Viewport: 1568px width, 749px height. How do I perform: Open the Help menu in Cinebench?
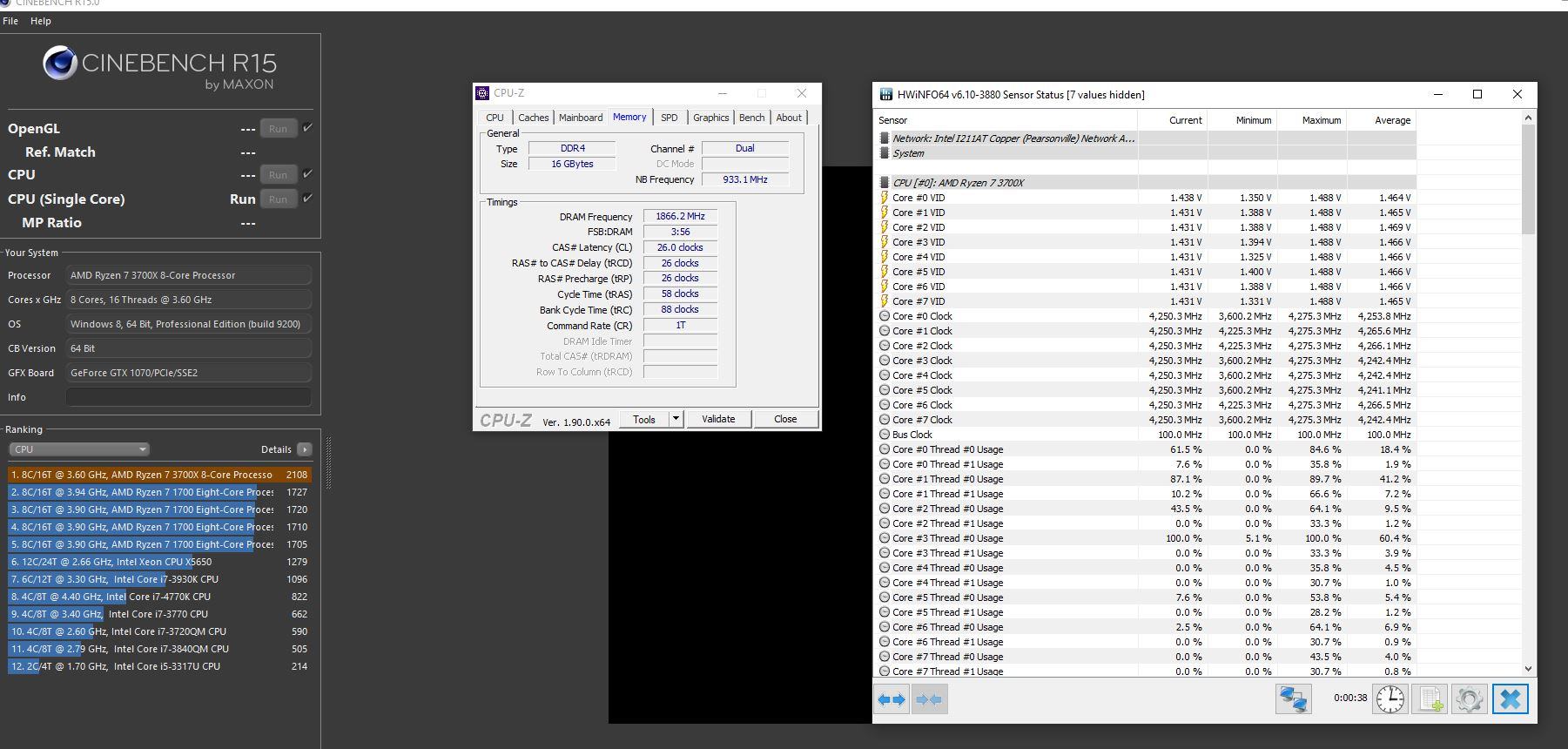[x=41, y=21]
